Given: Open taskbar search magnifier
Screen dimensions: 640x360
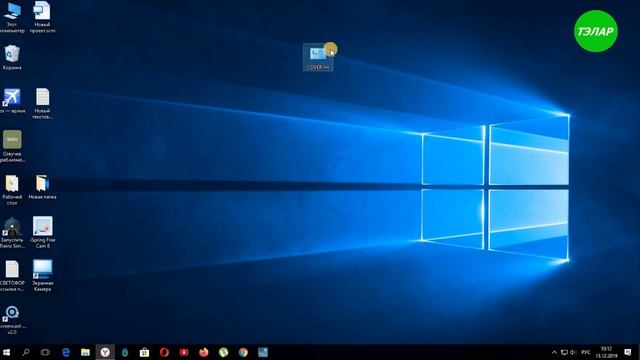Looking at the screenshot, I should 26,352.
